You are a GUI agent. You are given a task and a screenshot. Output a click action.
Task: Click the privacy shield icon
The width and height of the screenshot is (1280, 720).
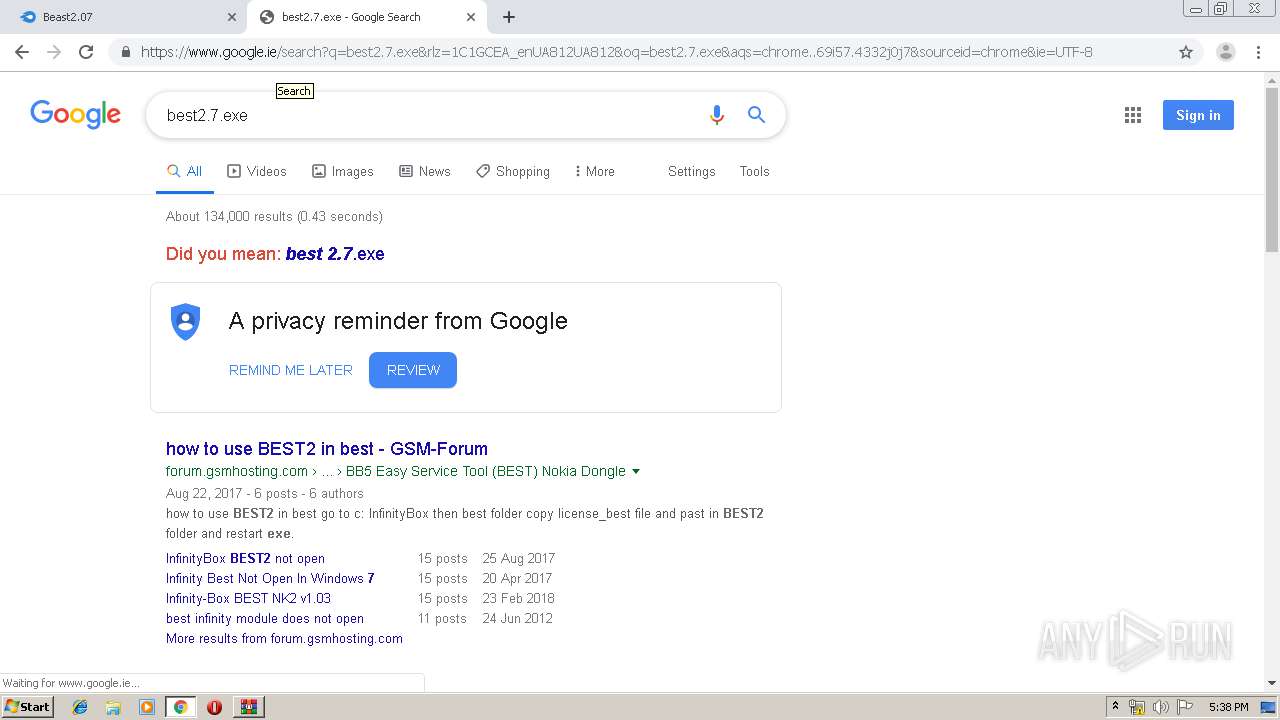(185, 321)
